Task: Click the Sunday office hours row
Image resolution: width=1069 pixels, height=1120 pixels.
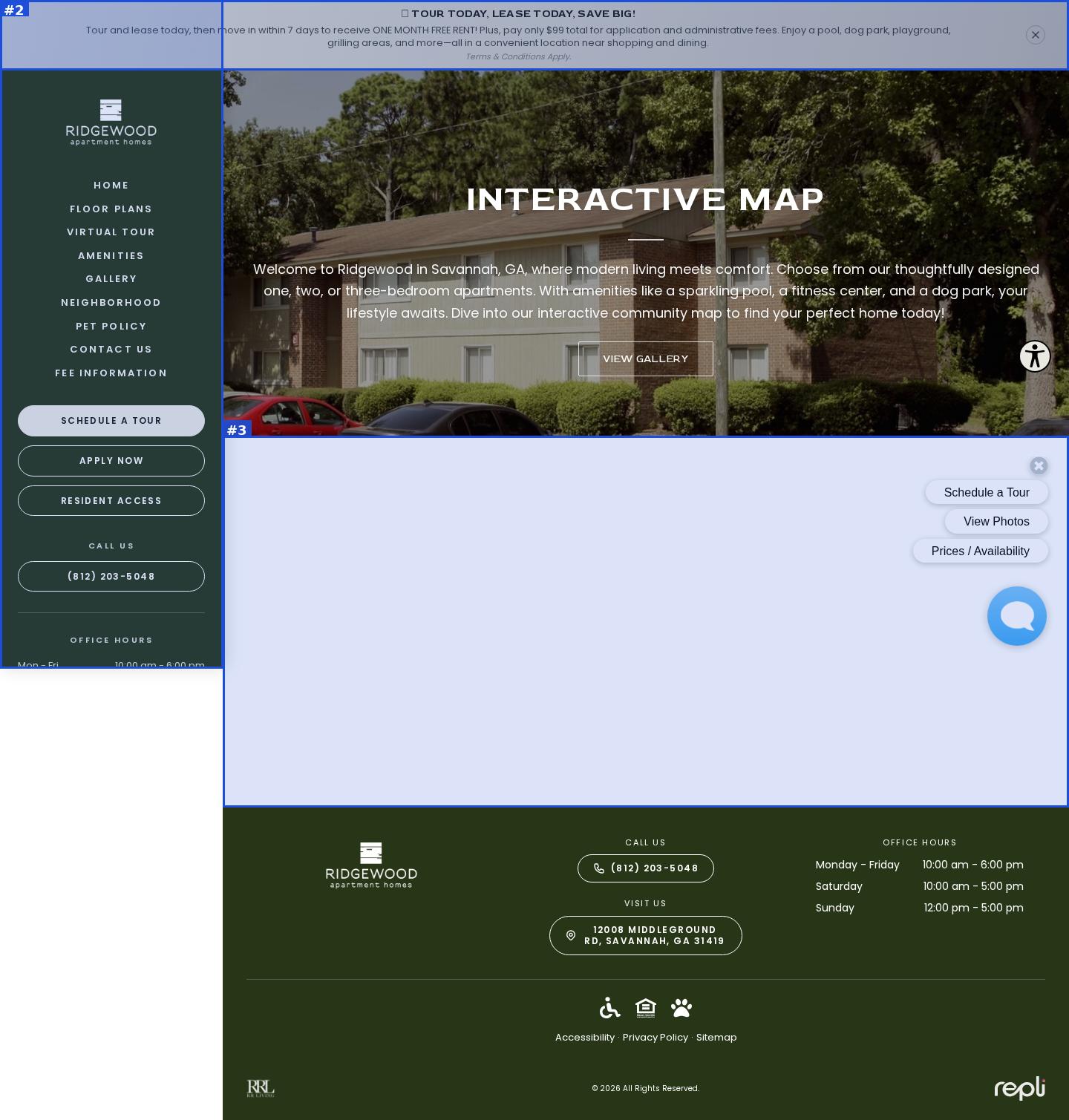Action: pos(919,908)
